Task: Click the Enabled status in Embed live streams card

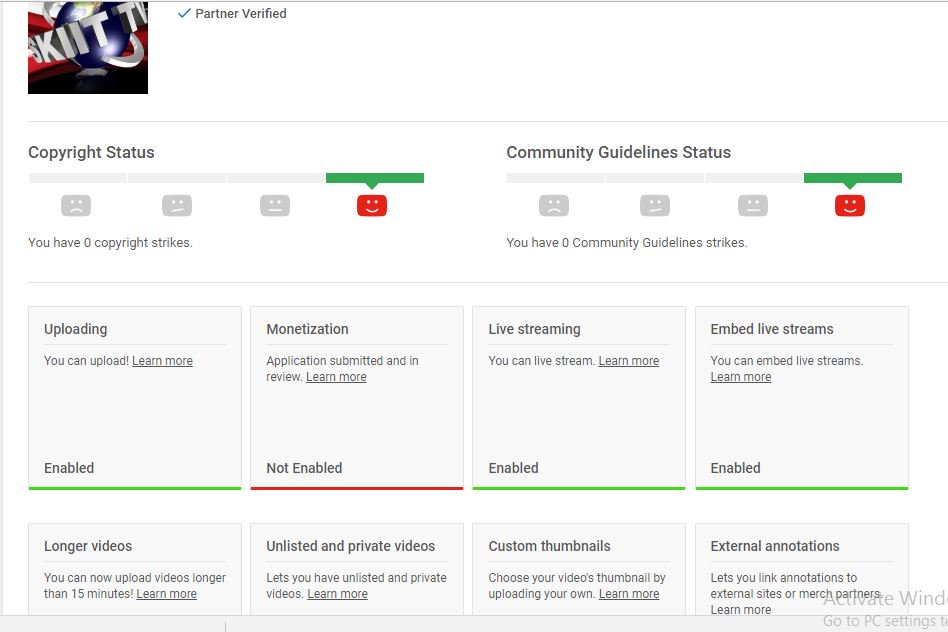Action: point(735,468)
